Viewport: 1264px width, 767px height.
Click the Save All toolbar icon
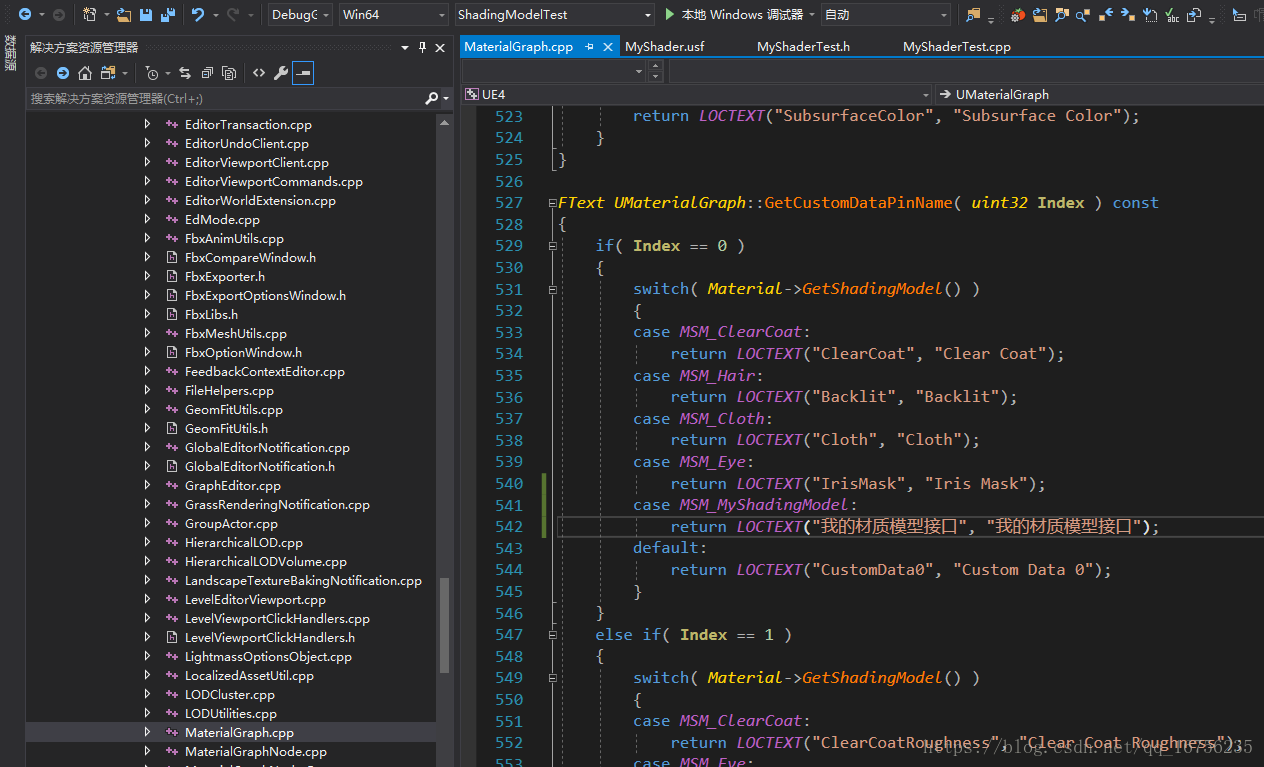pos(168,15)
